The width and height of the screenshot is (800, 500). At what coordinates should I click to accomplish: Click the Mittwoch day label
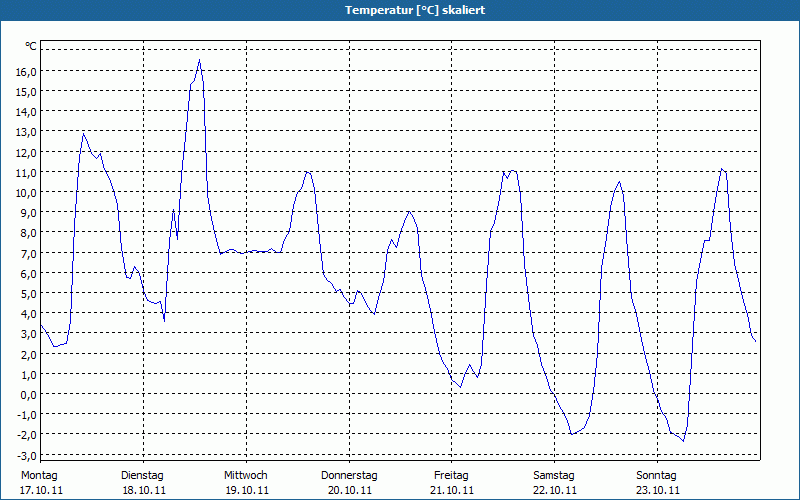[245, 475]
